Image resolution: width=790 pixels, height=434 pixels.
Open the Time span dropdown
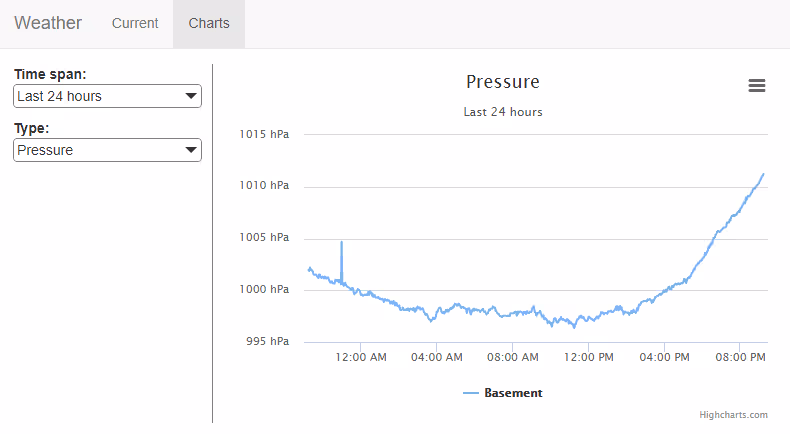coord(107,96)
